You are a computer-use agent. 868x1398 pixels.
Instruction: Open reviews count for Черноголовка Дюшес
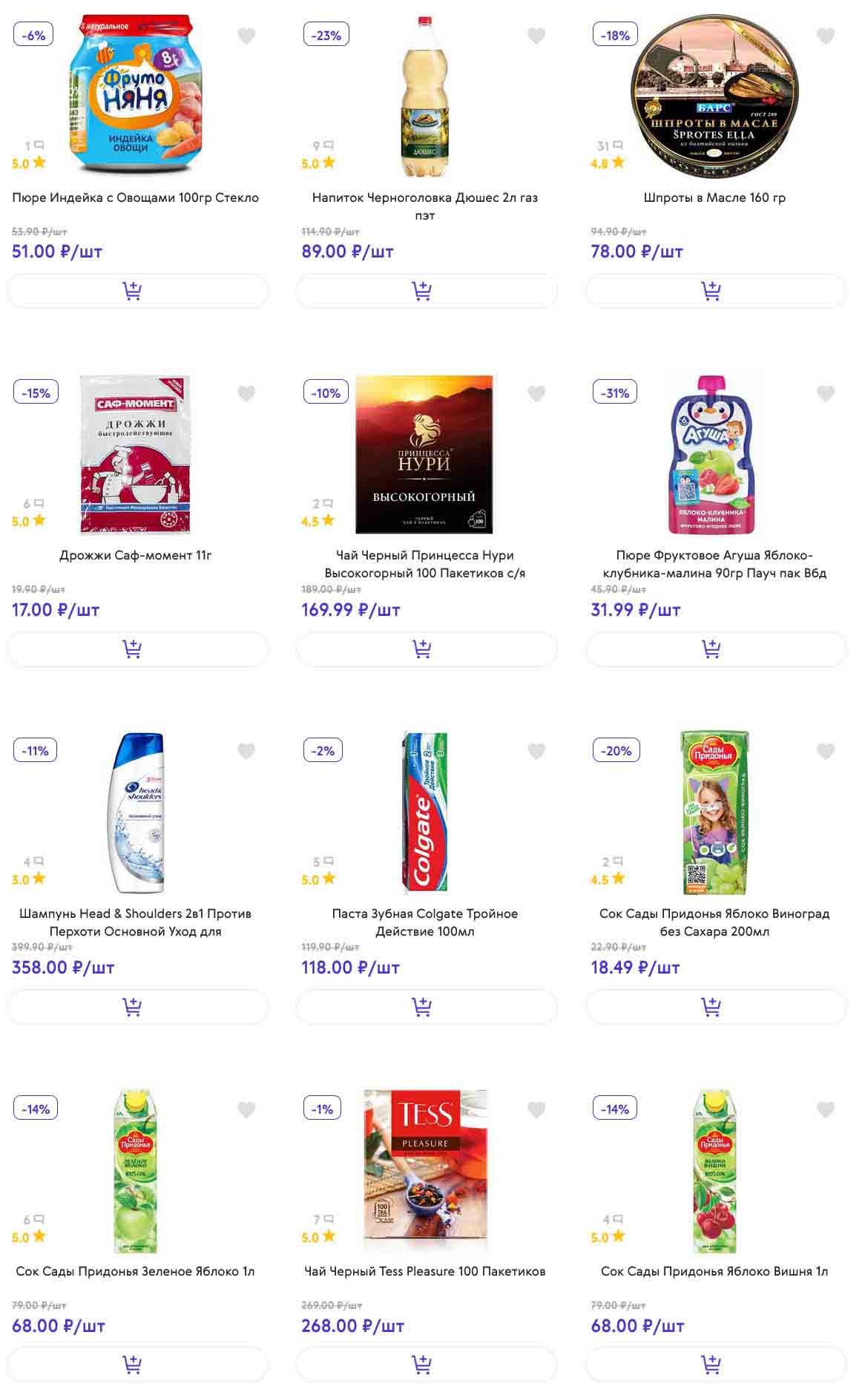322,146
